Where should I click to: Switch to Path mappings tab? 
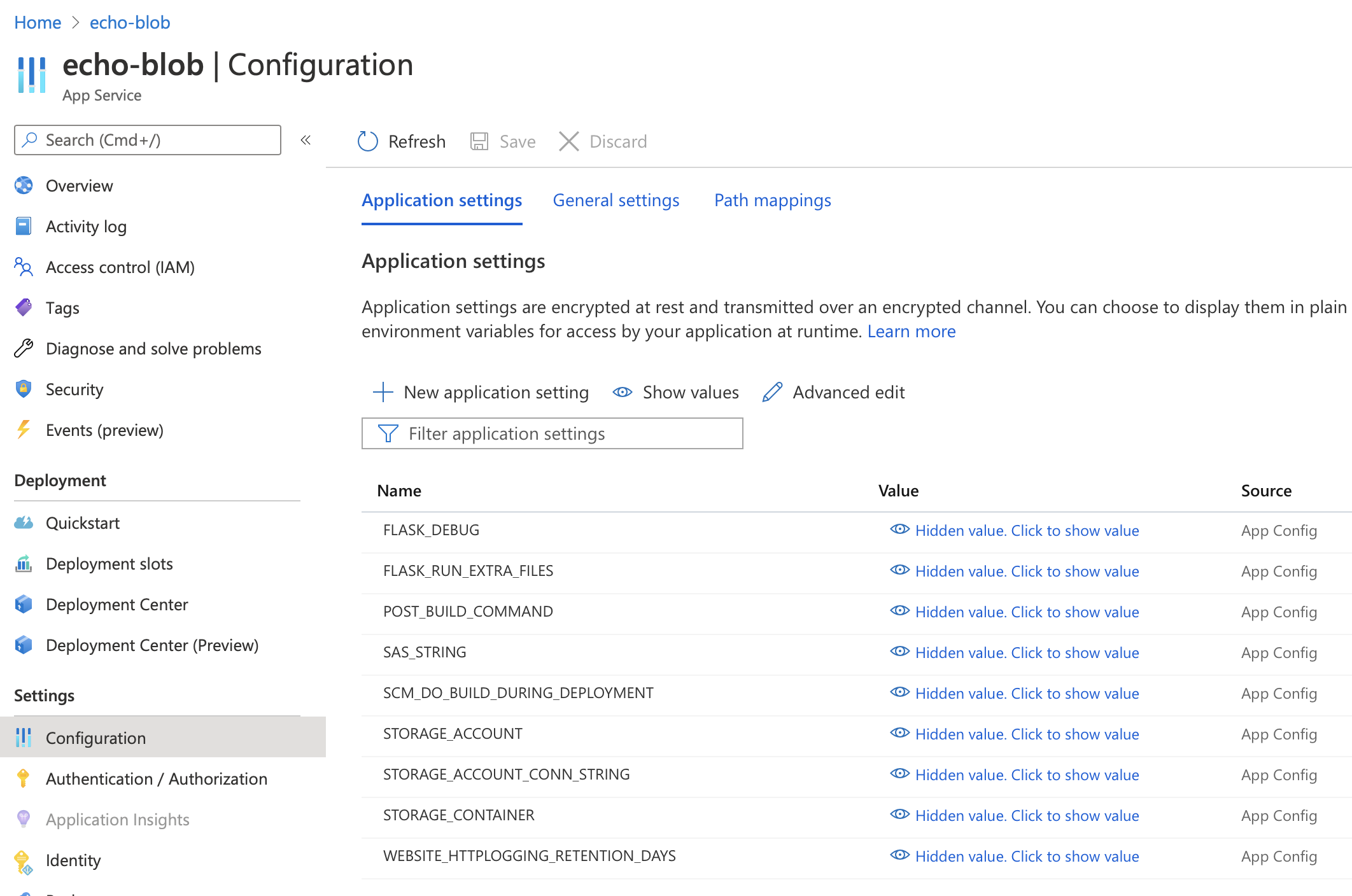point(772,200)
